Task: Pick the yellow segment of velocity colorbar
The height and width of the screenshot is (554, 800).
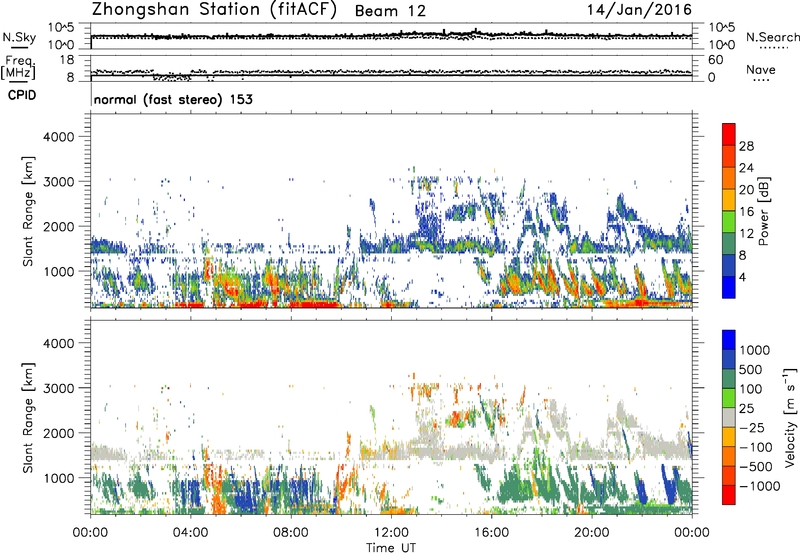Action: point(729,437)
